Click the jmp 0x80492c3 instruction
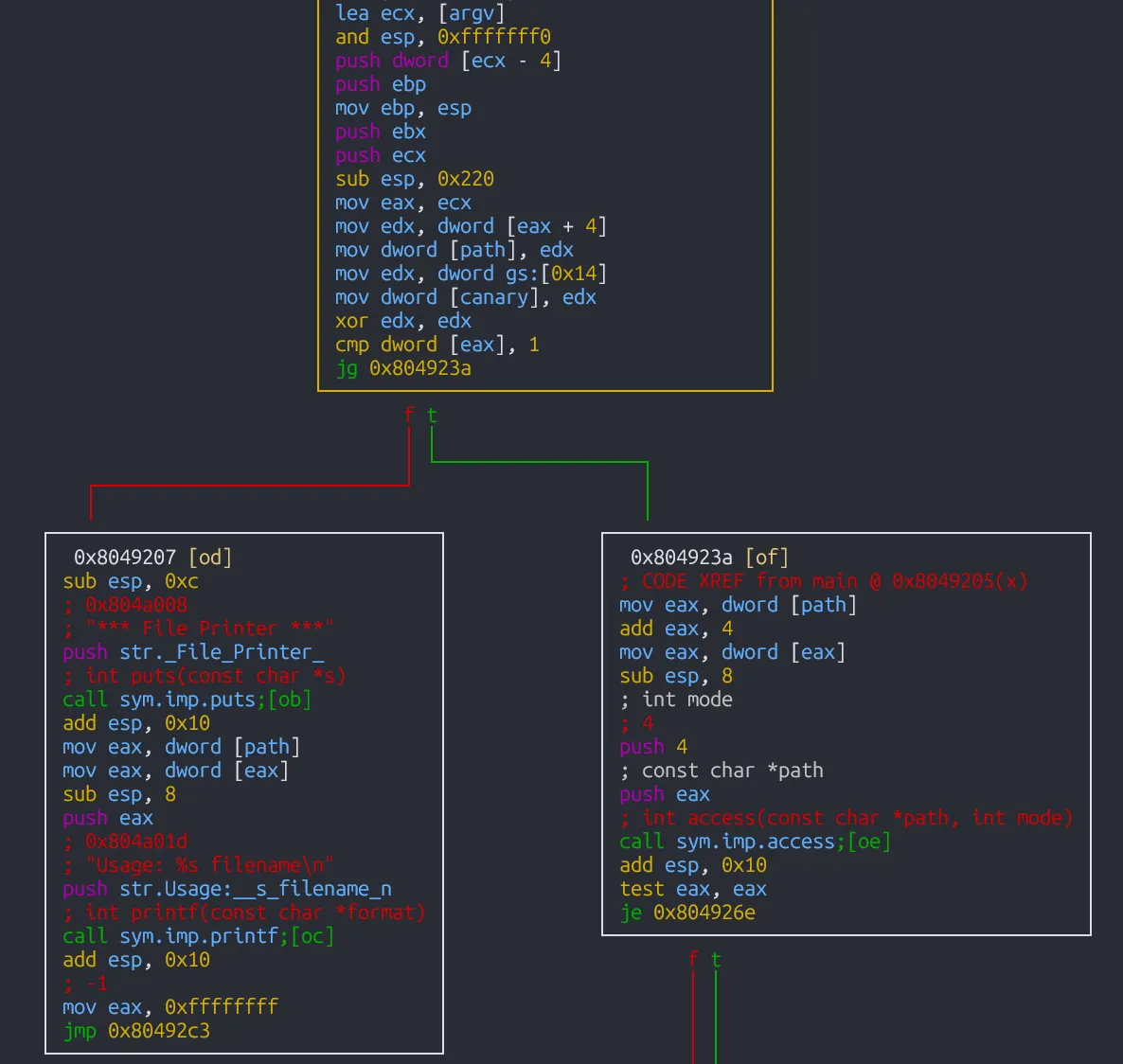Image resolution: width=1123 pixels, height=1064 pixels. [x=136, y=1031]
